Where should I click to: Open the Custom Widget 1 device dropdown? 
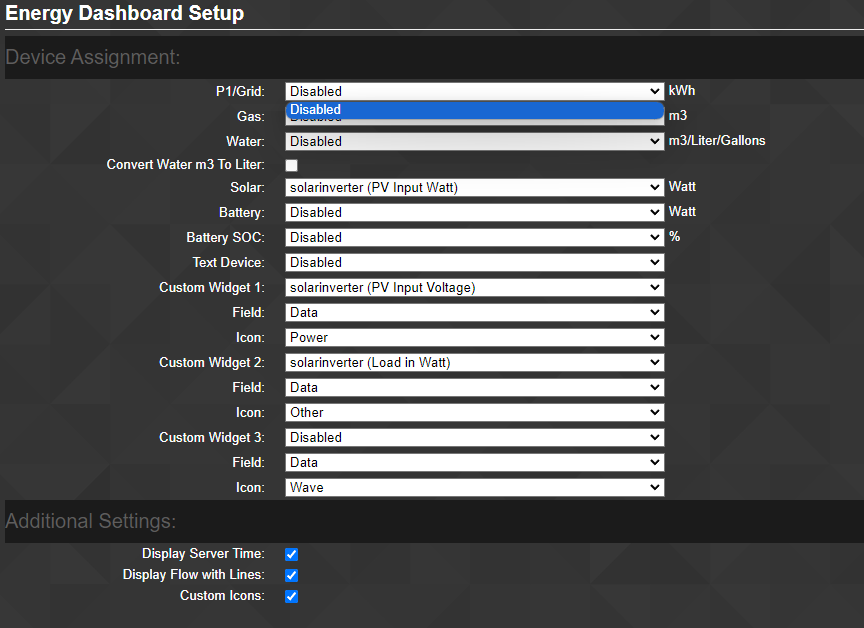474,288
